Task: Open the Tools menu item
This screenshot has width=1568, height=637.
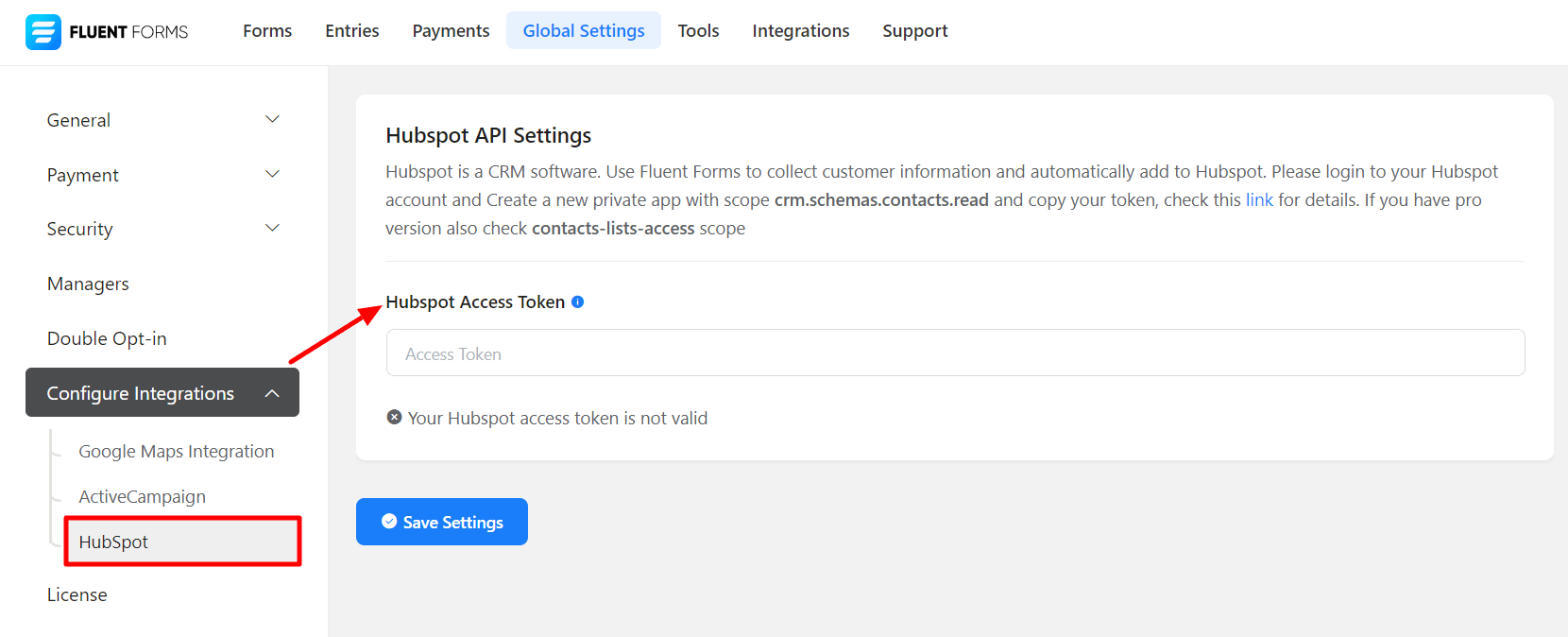Action: coord(698,31)
